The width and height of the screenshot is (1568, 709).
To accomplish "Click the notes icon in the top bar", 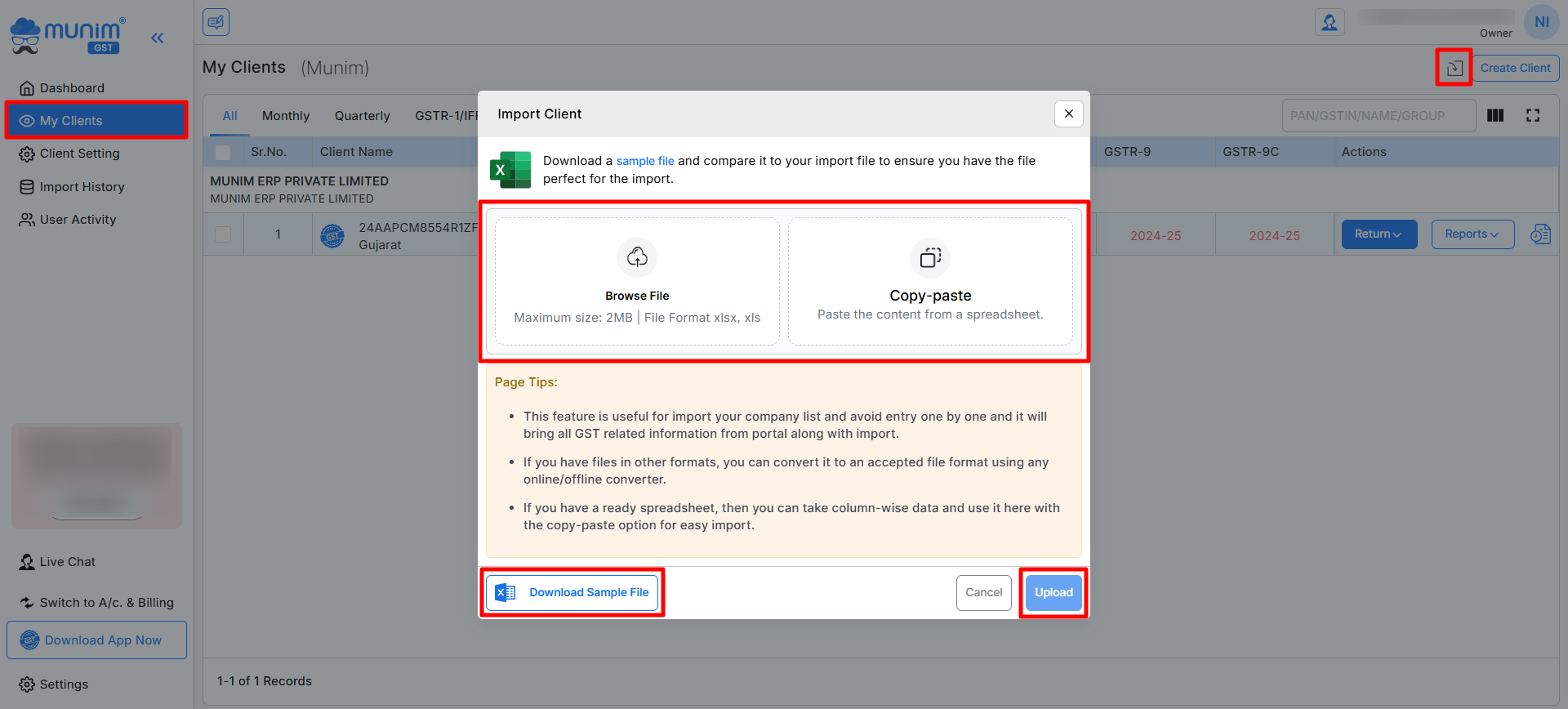I will pos(216,22).
